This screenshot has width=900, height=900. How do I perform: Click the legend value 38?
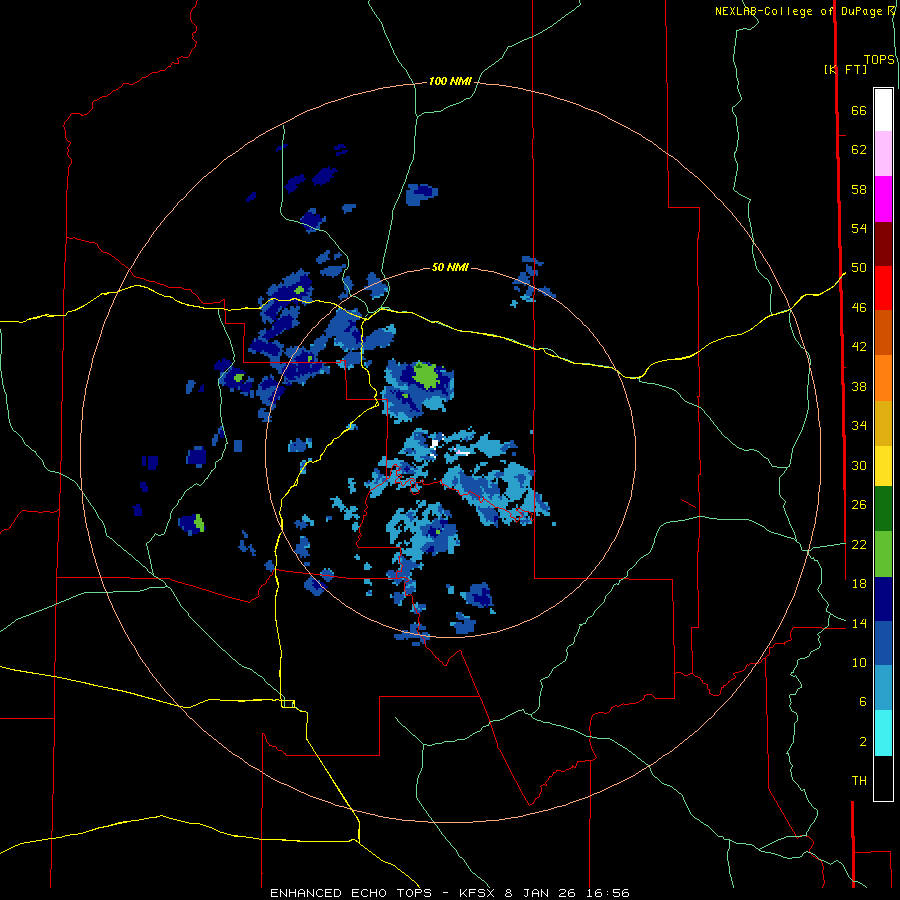[x=859, y=387]
